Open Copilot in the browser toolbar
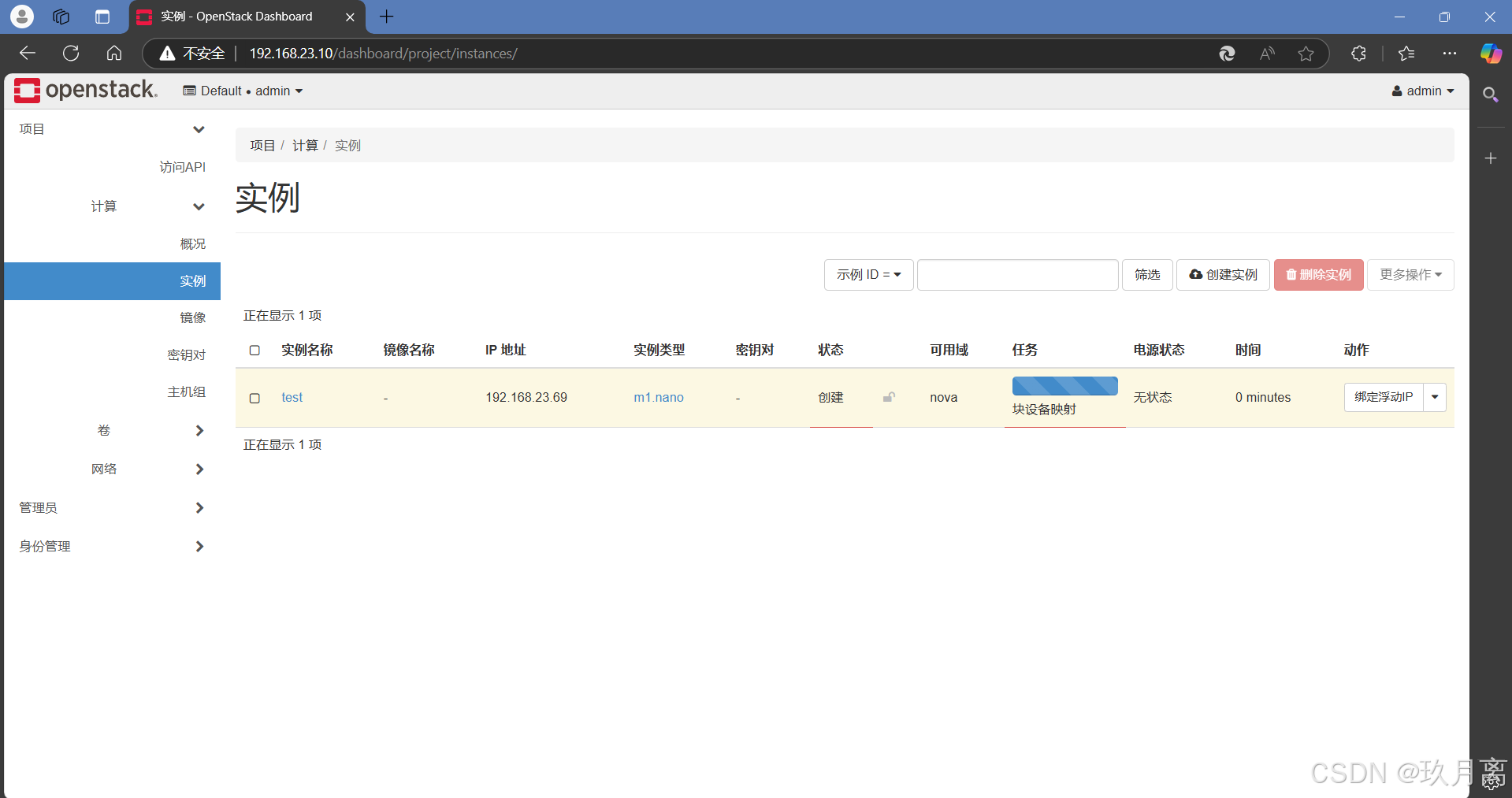1512x798 pixels. [1490, 54]
